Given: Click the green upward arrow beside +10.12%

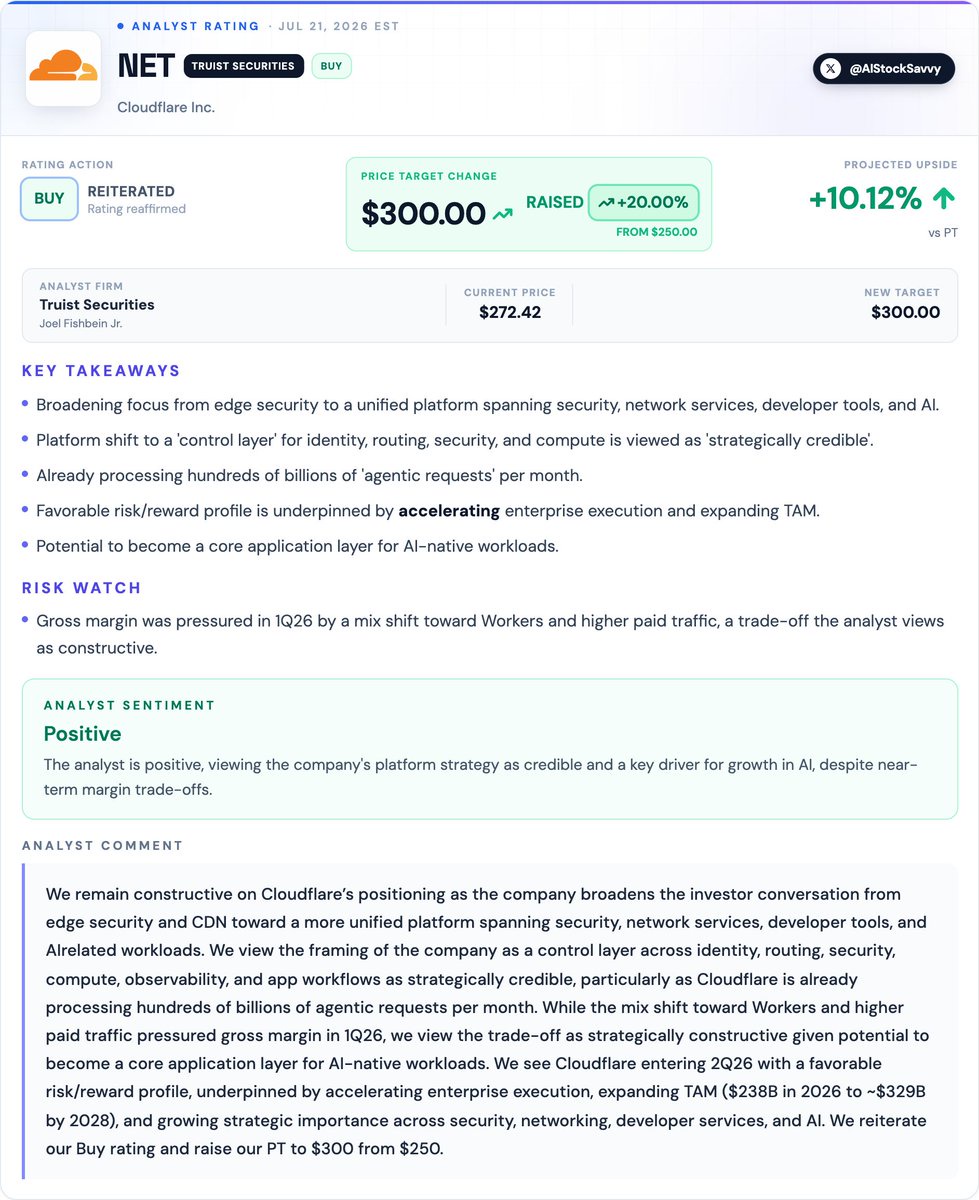Looking at the screenshot, I should coord(943,199).
